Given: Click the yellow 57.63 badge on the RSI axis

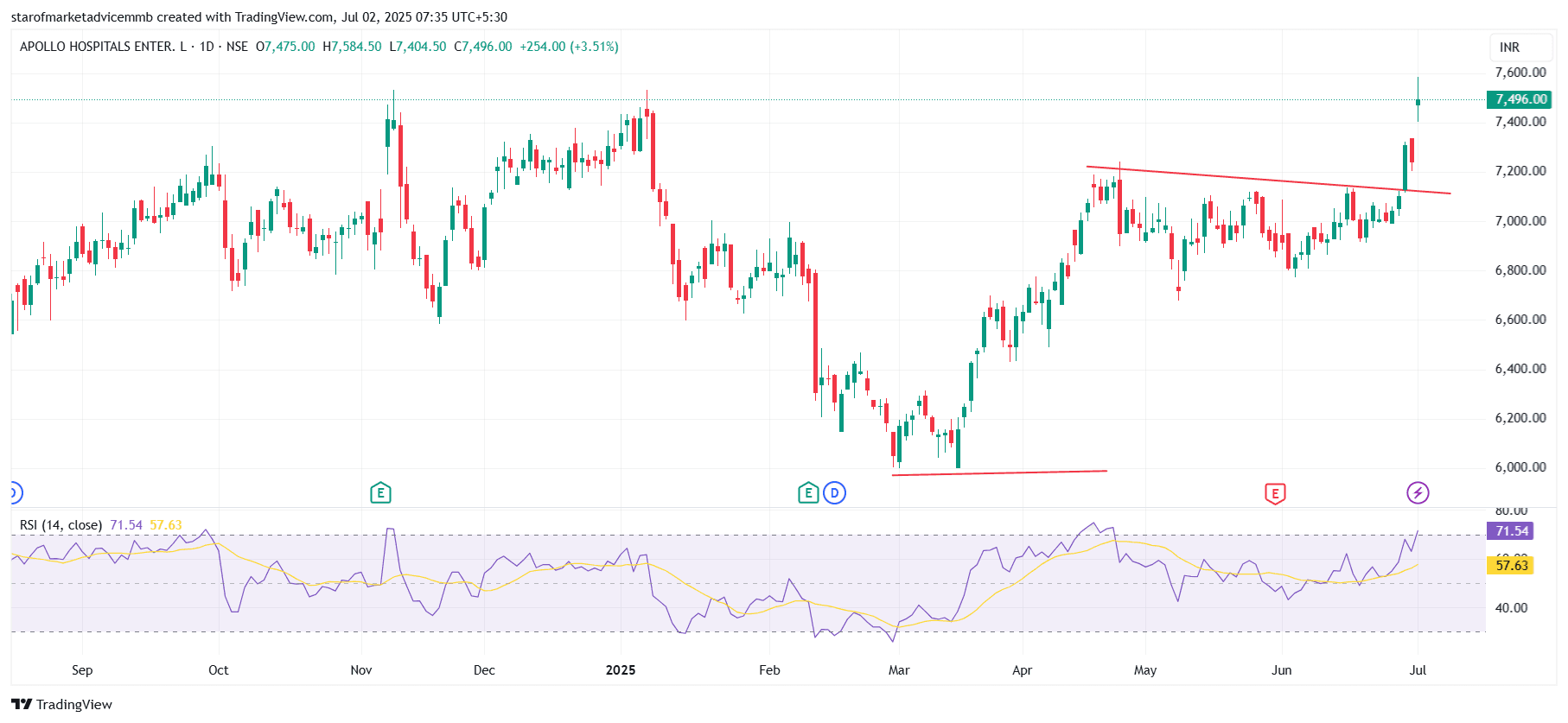Looking at the screenshot, I should (1511, 566).
